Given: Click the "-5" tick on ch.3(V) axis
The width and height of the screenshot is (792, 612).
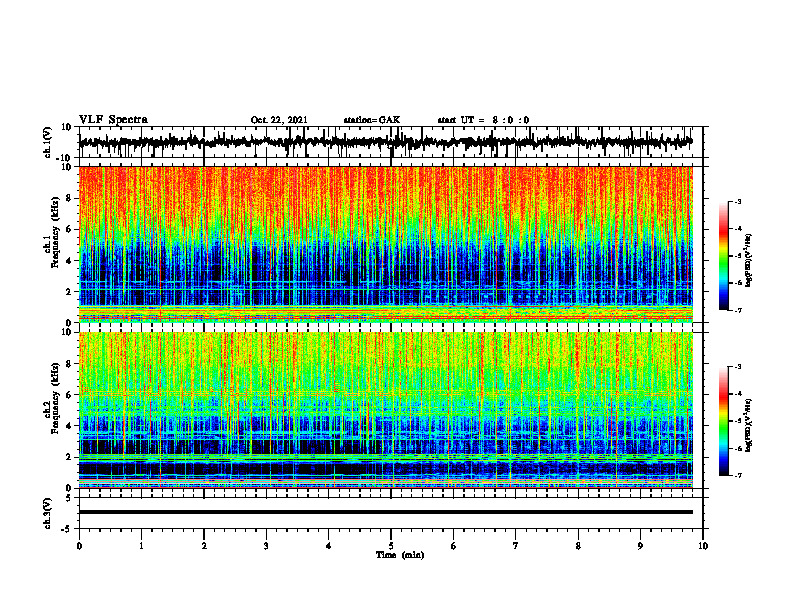Looking at the screenshot, I should [x=67, y=528].
